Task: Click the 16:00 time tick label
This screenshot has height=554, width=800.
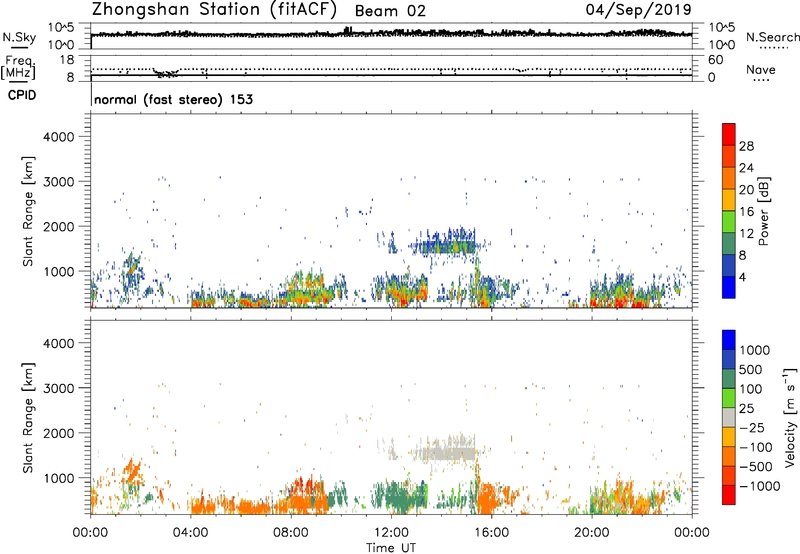Action: tap(491, 533)
